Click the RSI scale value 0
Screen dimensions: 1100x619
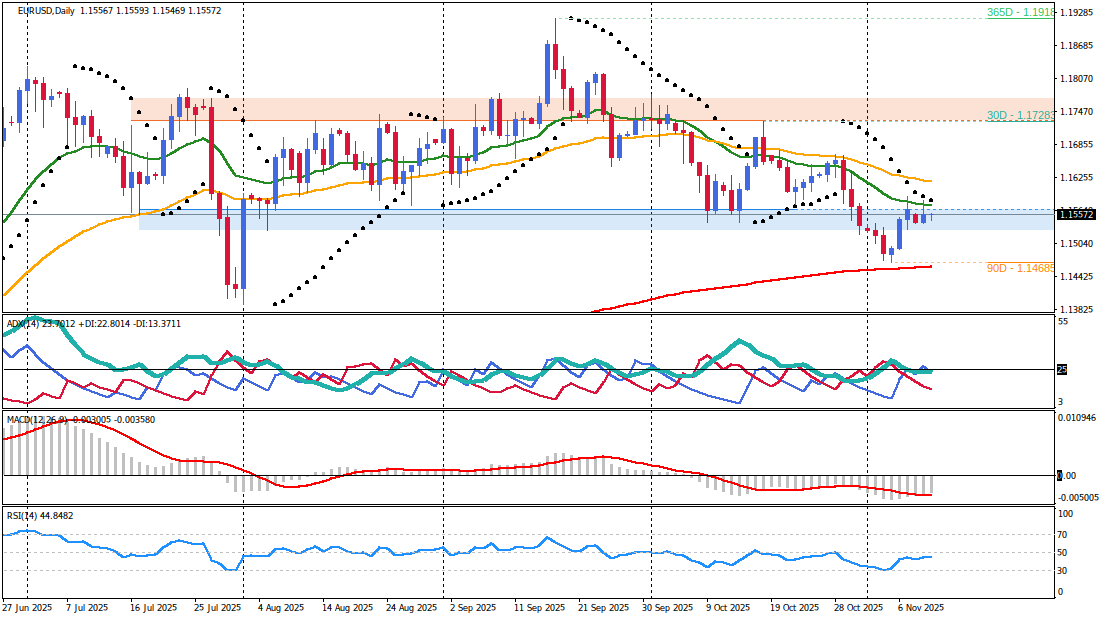pos(1061,592)
